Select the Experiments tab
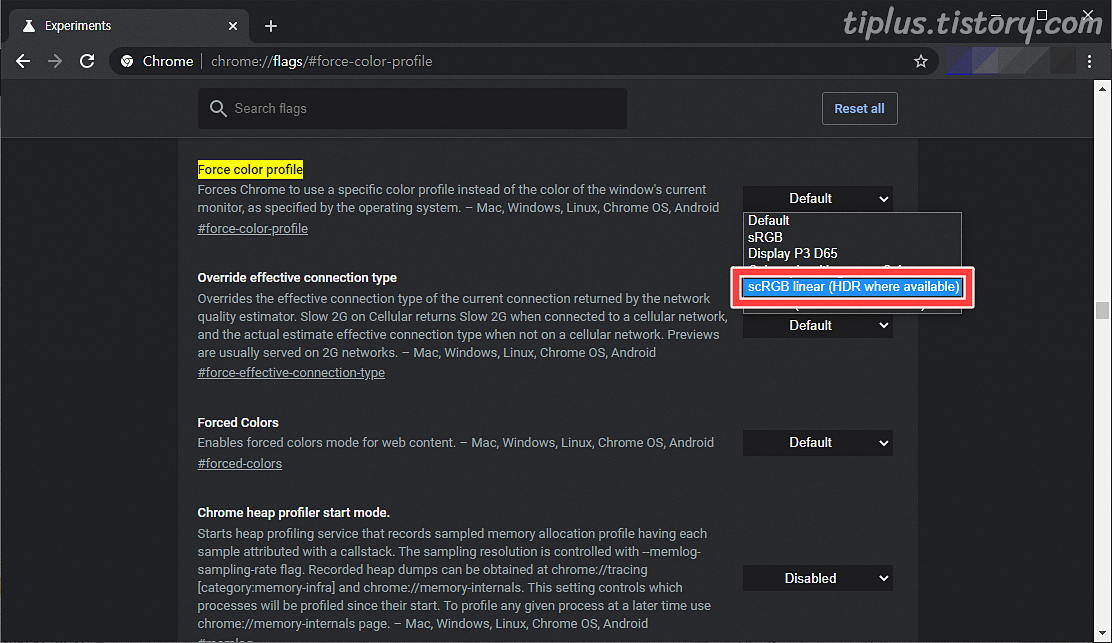1112x643 pixels. pos(129,26)
